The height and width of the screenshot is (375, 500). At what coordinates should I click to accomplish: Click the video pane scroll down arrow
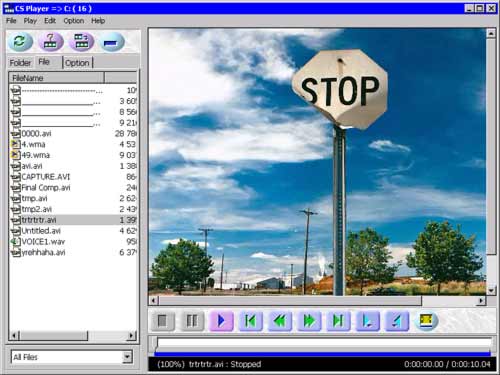tap(491, 291)
